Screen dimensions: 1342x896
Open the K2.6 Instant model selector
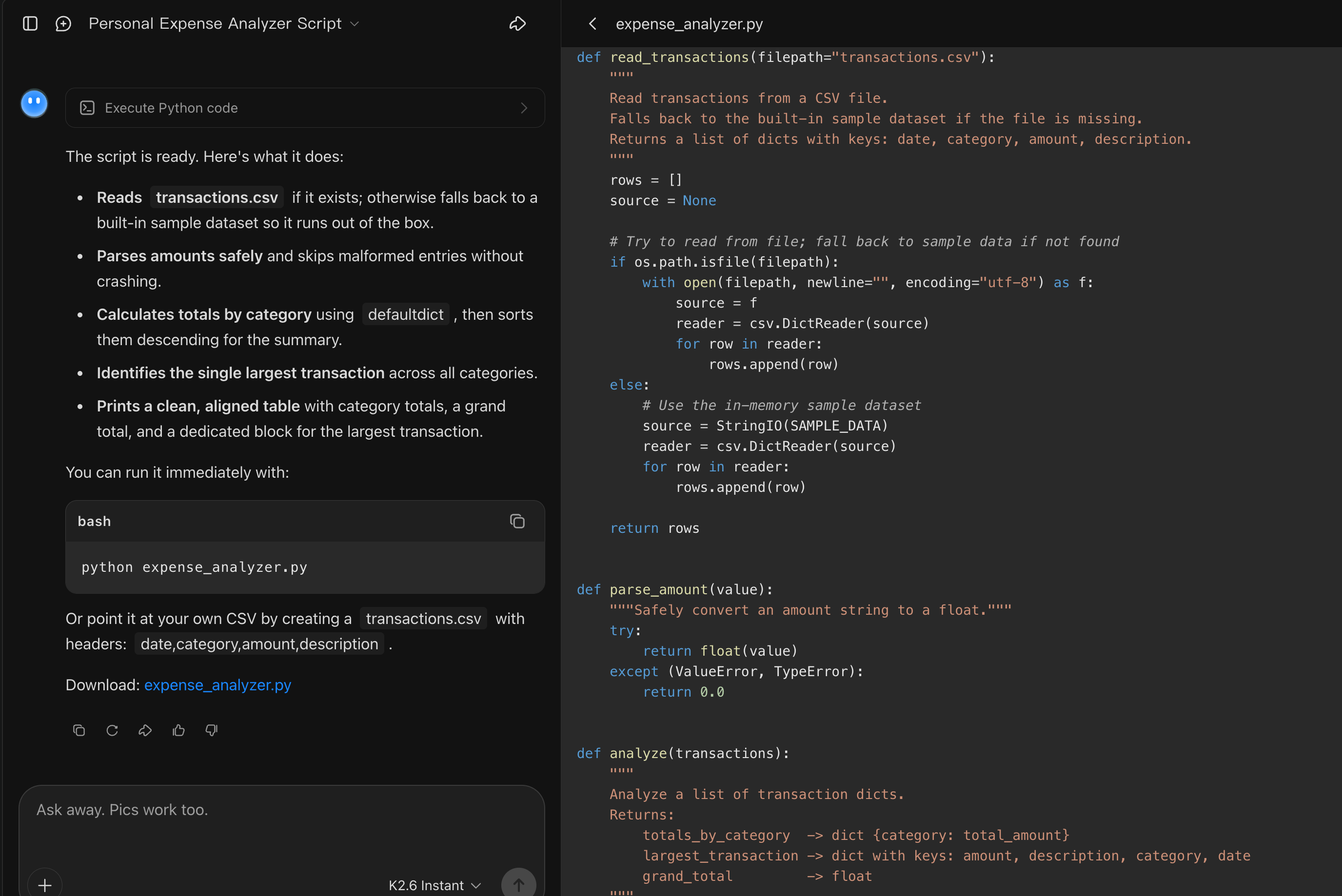coord(434,885)
